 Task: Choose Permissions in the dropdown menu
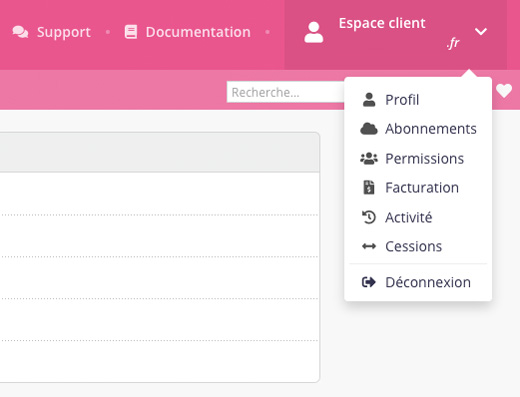418,158
